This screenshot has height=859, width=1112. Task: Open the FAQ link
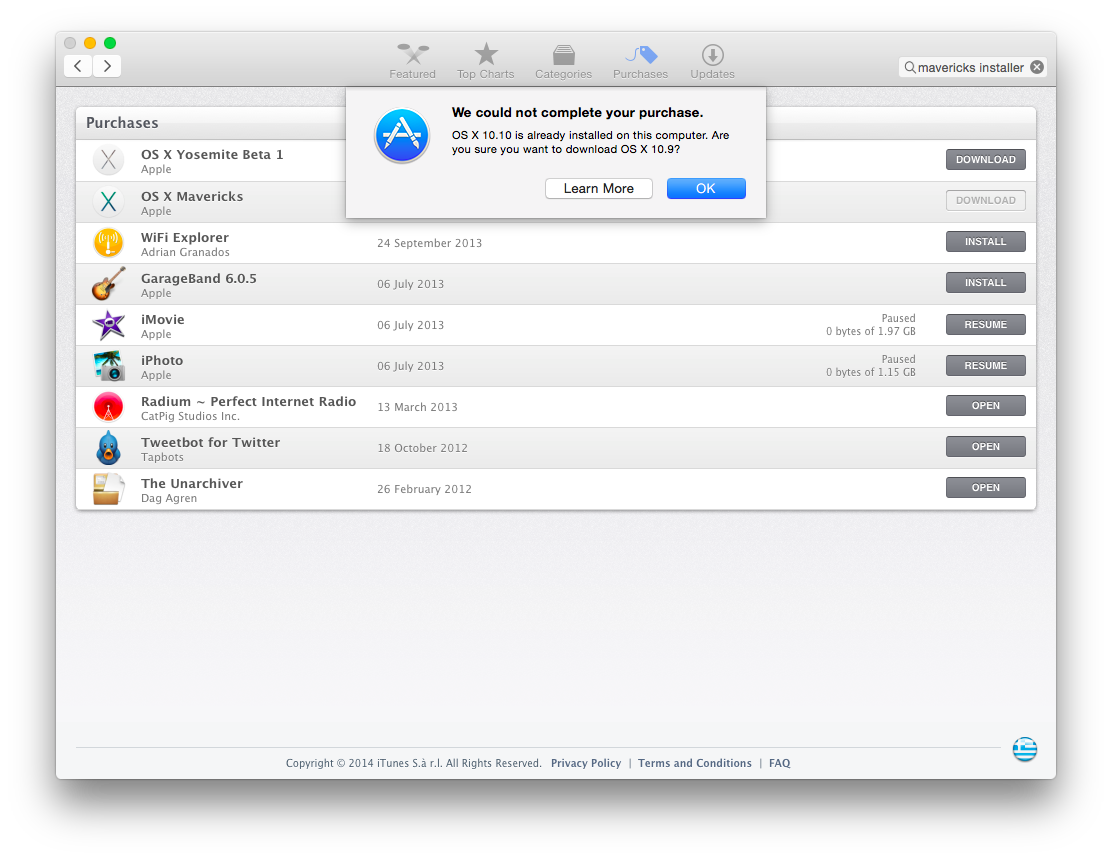[x=779, y=763]
